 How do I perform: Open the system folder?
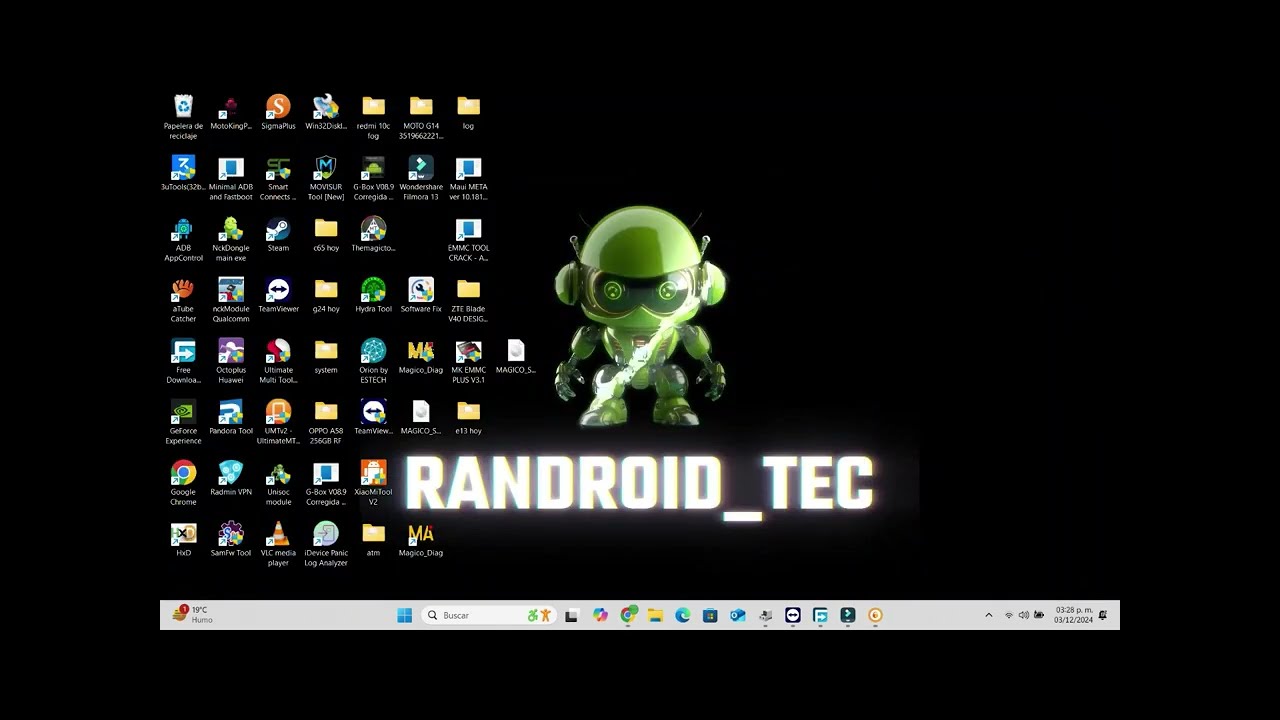click(326, 356)
